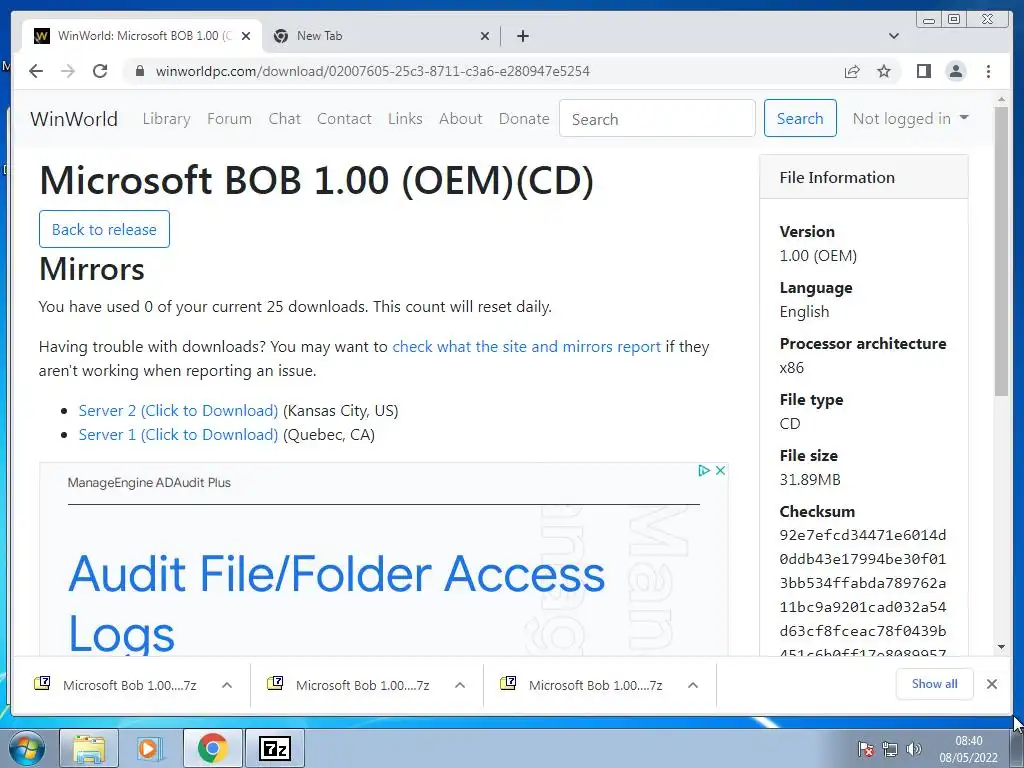Download from Server 1 Quebec
1024x768 pixels.
click(x=178, y=435)
